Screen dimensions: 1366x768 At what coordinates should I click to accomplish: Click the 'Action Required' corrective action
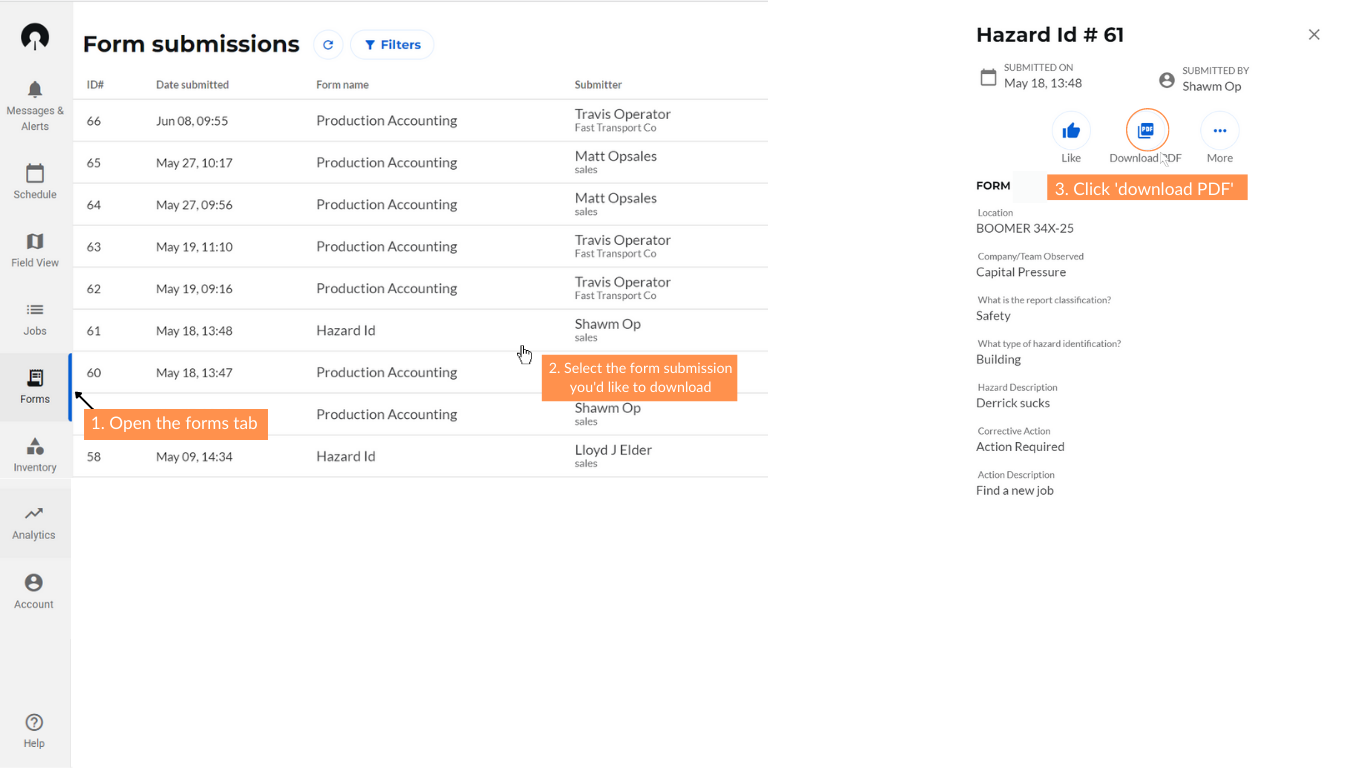1020,447
